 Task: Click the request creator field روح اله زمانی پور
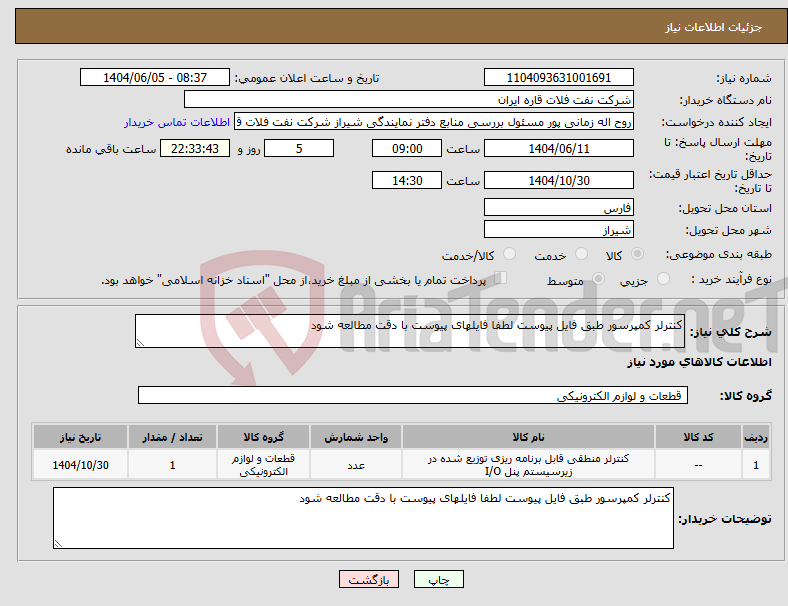pyautogui.click(x=434, y=122)
